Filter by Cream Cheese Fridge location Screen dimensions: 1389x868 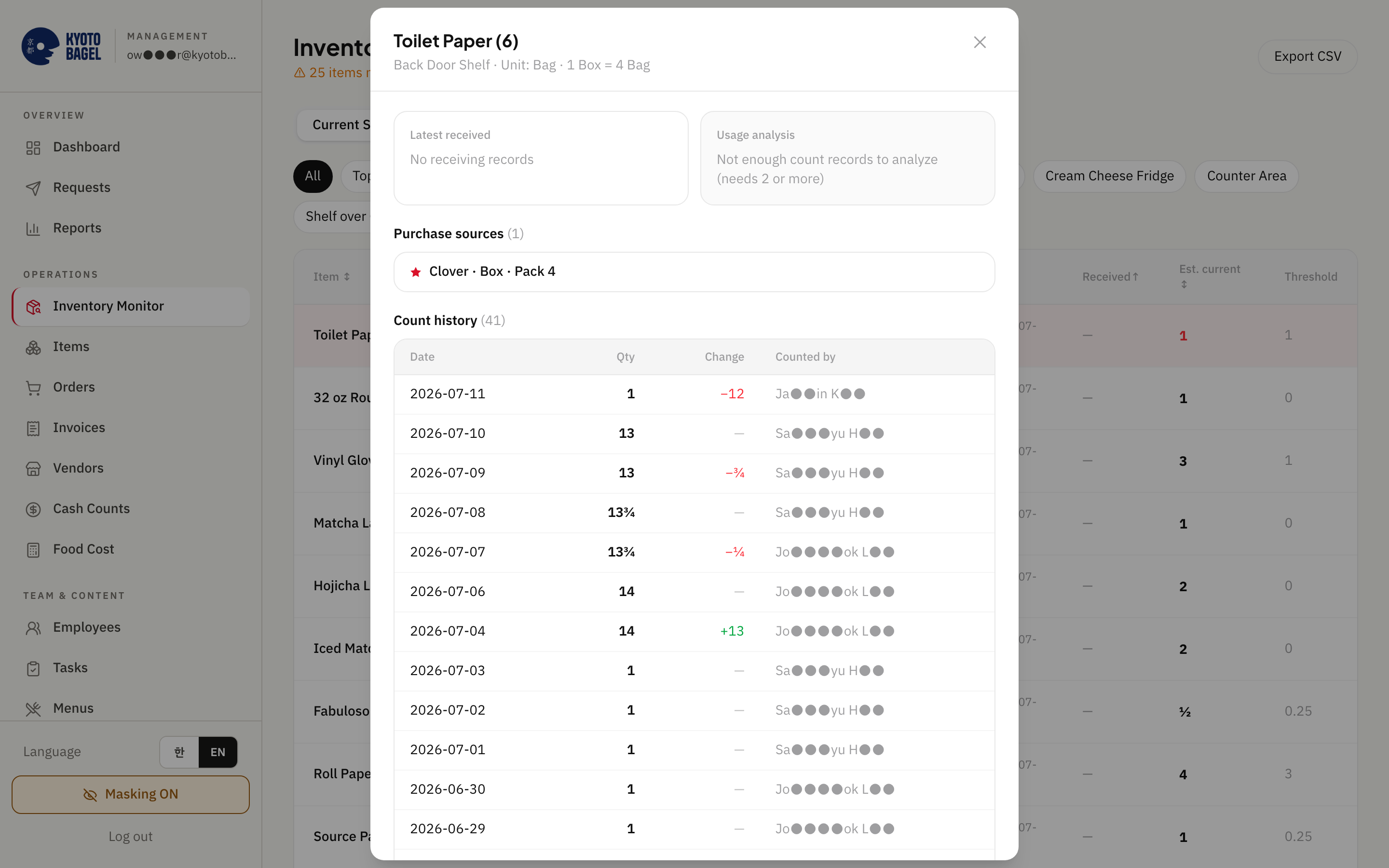click(x=1109, y=176)
